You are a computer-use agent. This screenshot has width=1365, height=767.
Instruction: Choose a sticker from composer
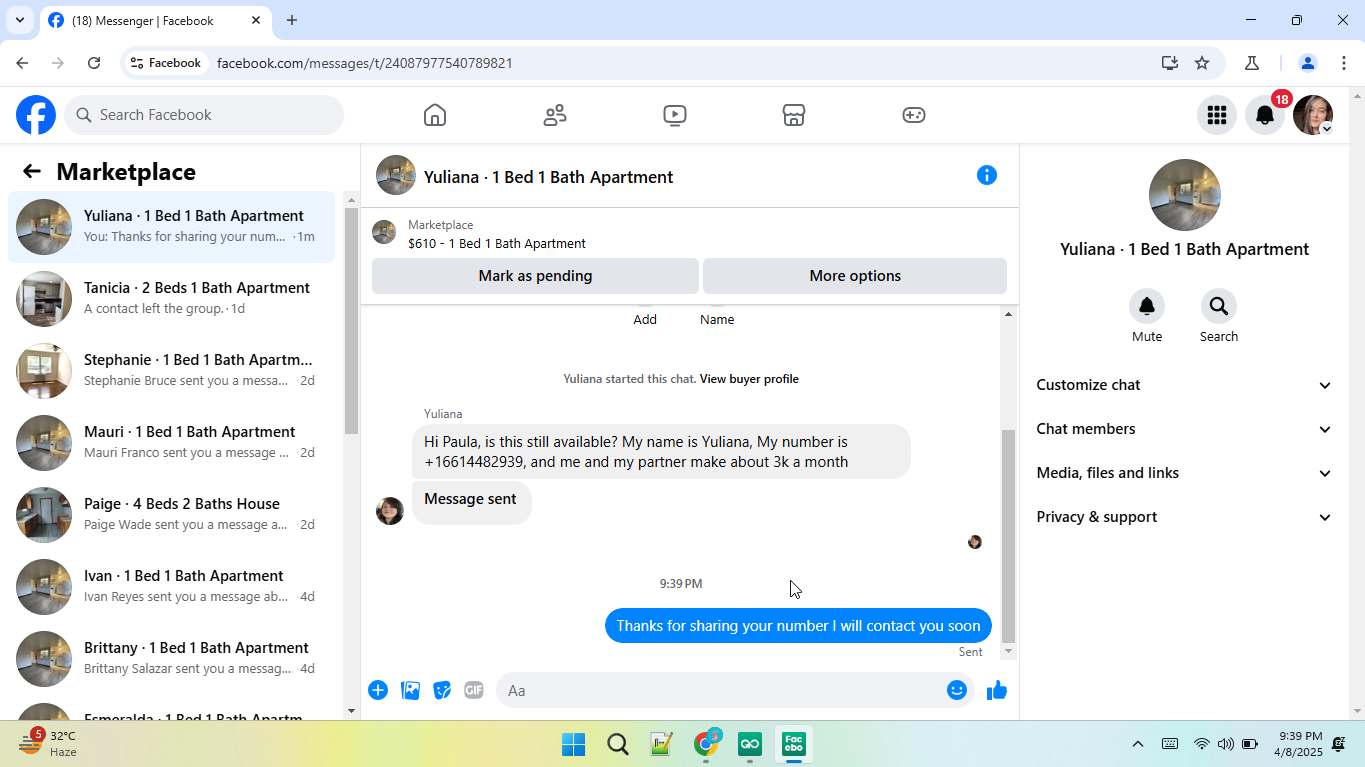pyautogui.click(x=442, y=690)
